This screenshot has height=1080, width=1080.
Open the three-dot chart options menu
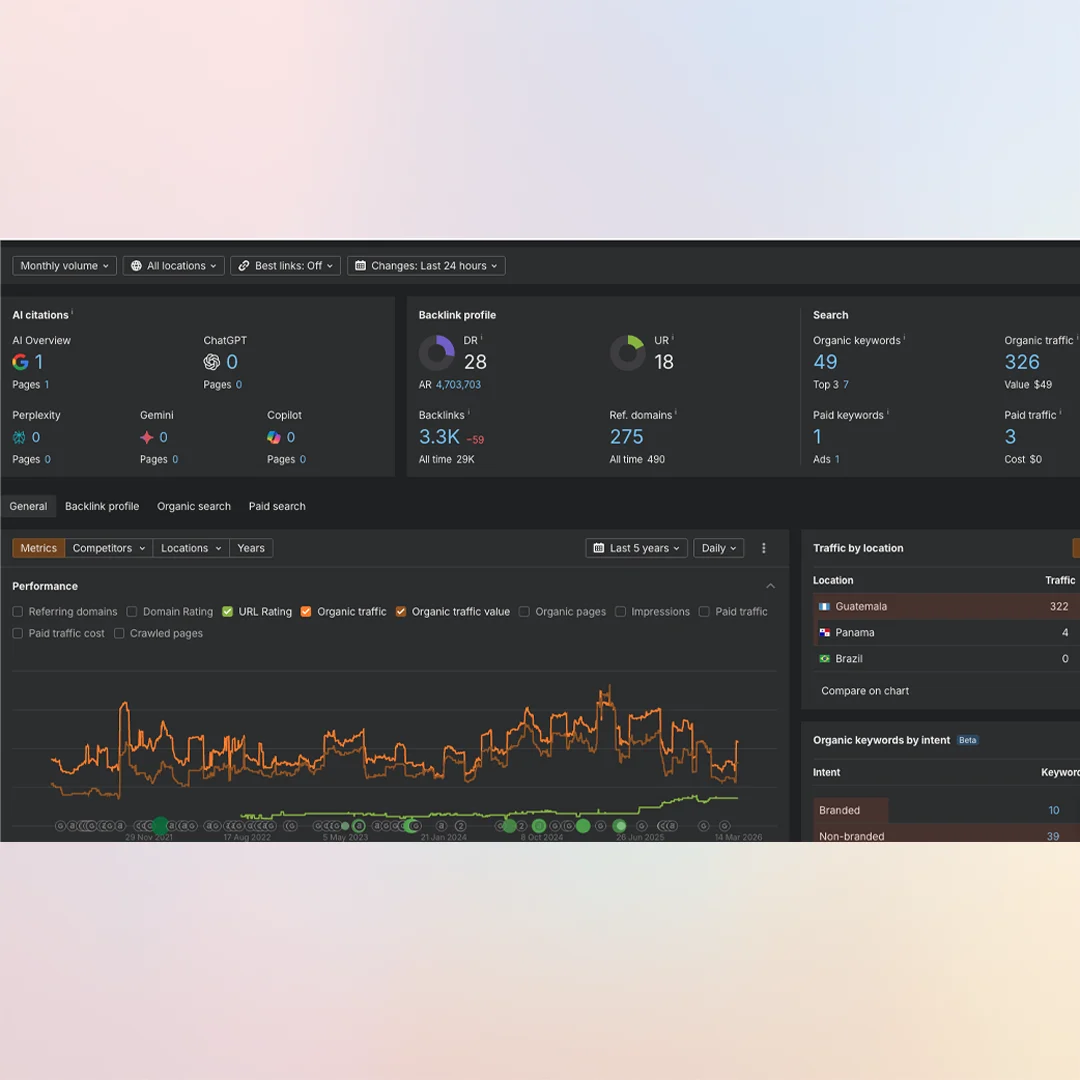(x=764, y=548)
